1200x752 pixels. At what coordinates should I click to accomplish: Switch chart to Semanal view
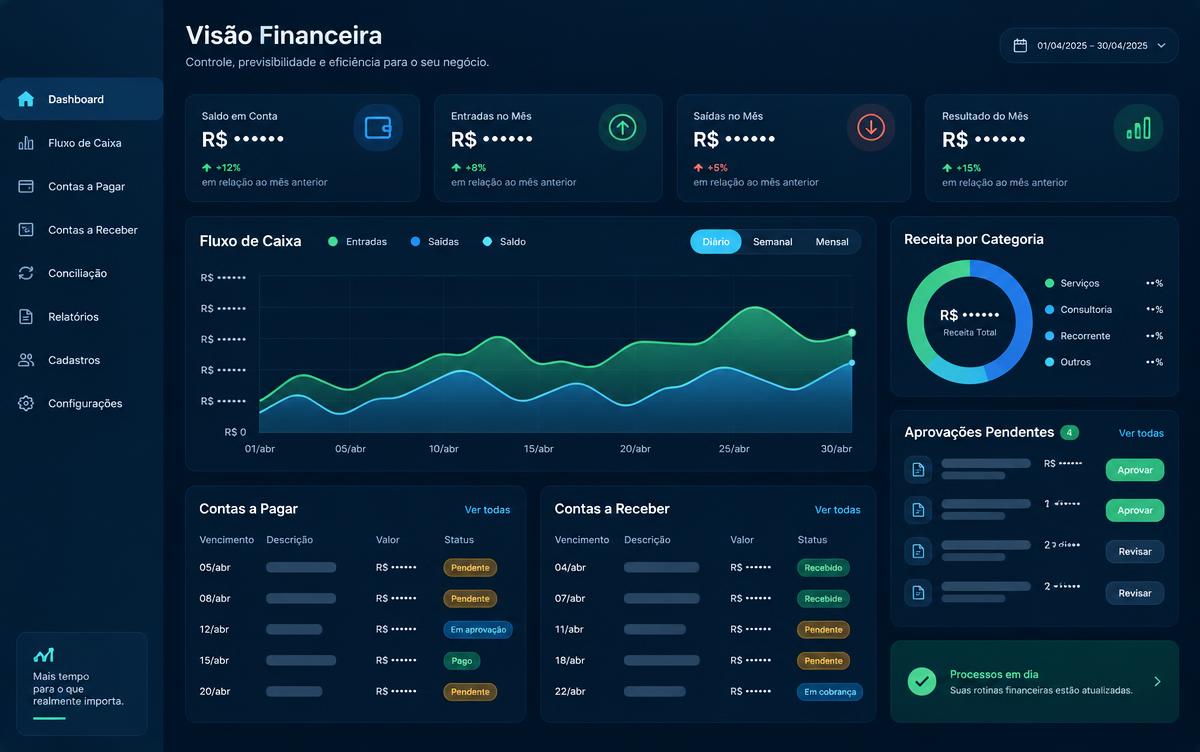click(773, 242)
